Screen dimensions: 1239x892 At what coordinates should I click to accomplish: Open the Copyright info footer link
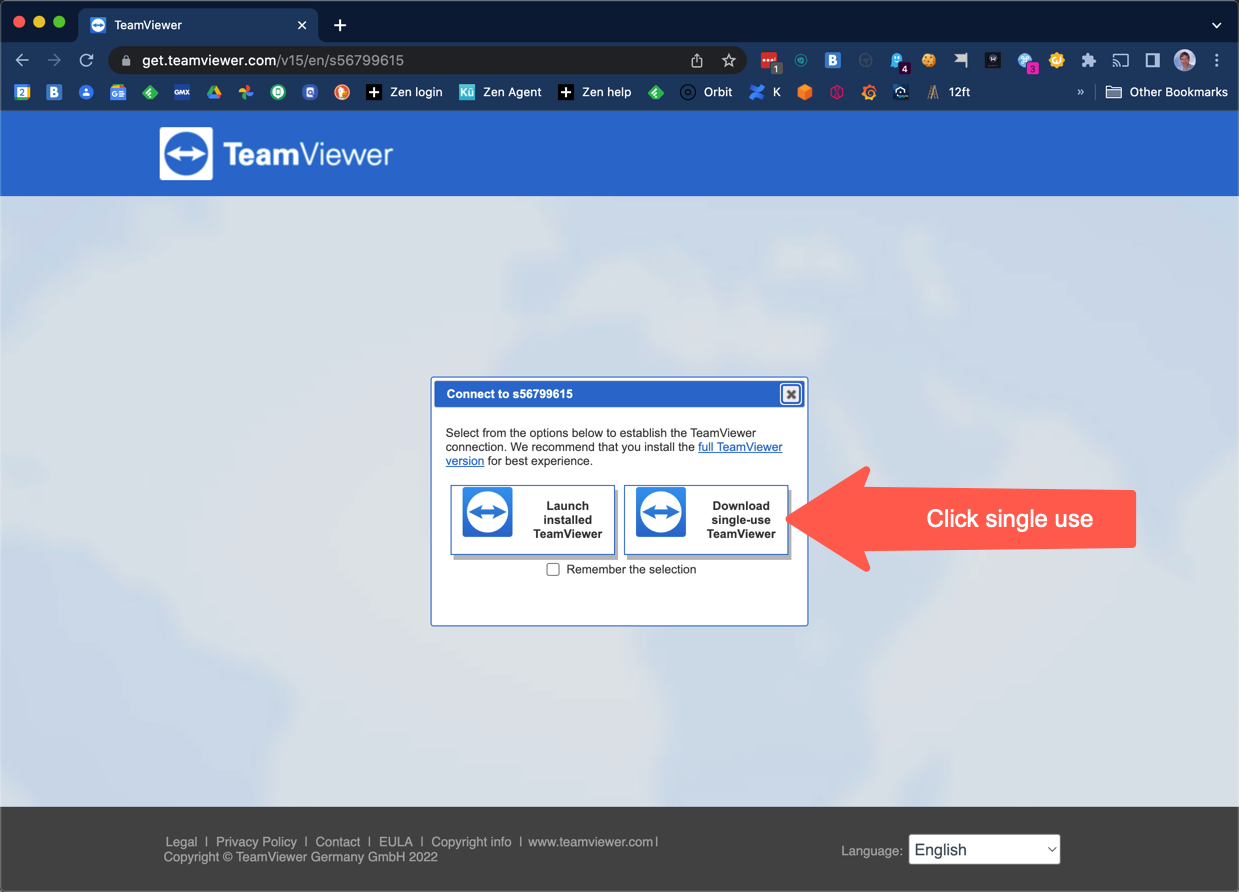471,842
